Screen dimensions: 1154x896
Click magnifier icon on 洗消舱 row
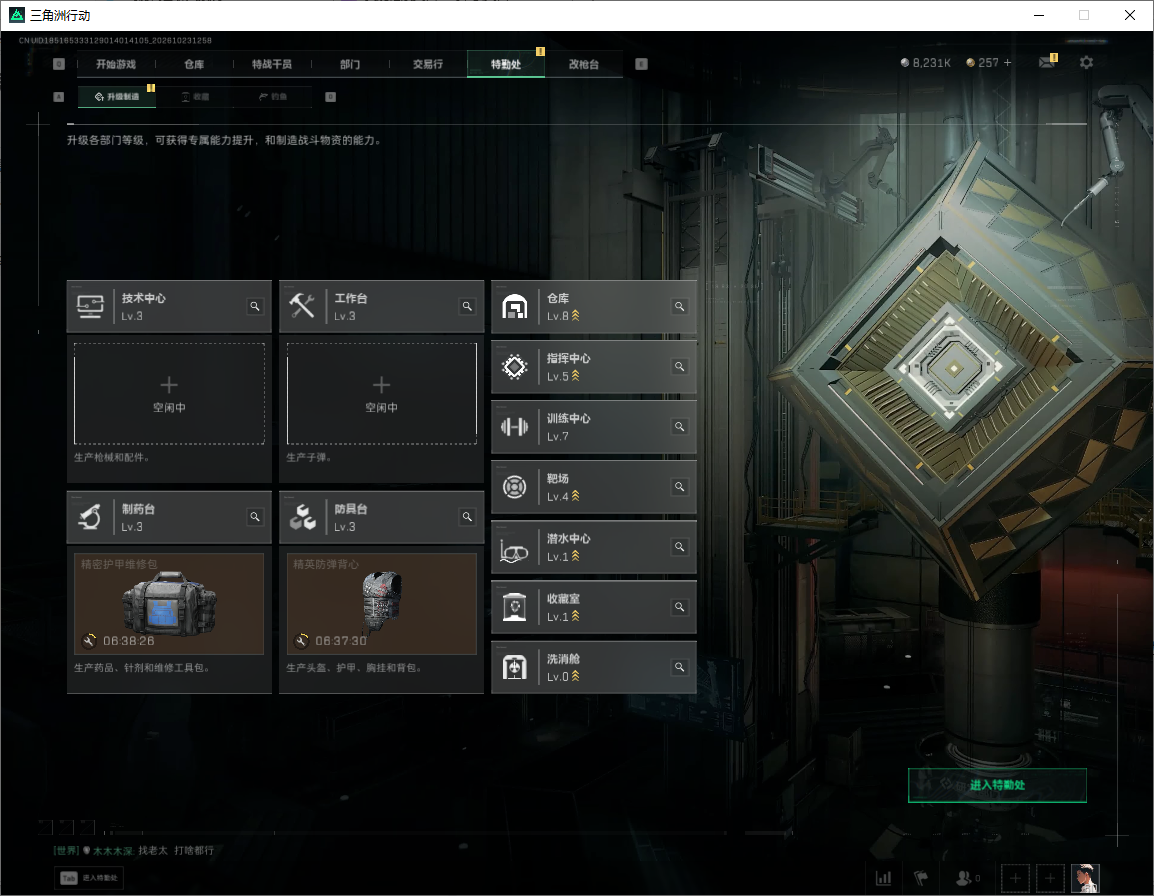pyautogui.click(x=679, y=667)
